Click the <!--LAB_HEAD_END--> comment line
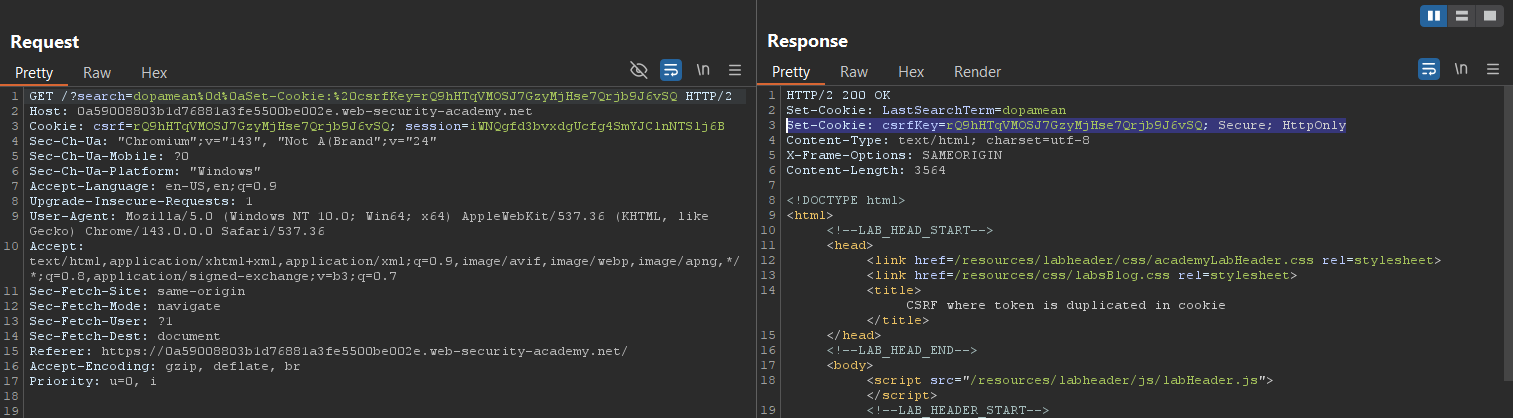1513x418 pixels. pyautogui.click(x=901, y=351)
